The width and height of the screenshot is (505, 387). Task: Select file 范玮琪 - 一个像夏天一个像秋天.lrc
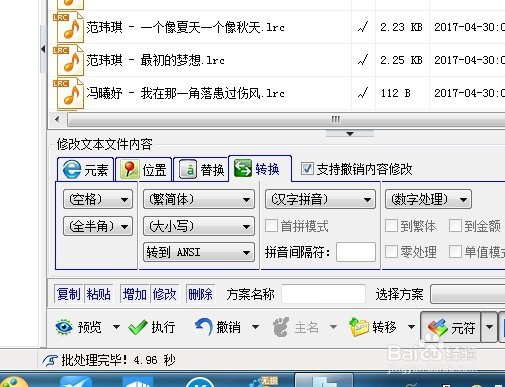[185, 27]
